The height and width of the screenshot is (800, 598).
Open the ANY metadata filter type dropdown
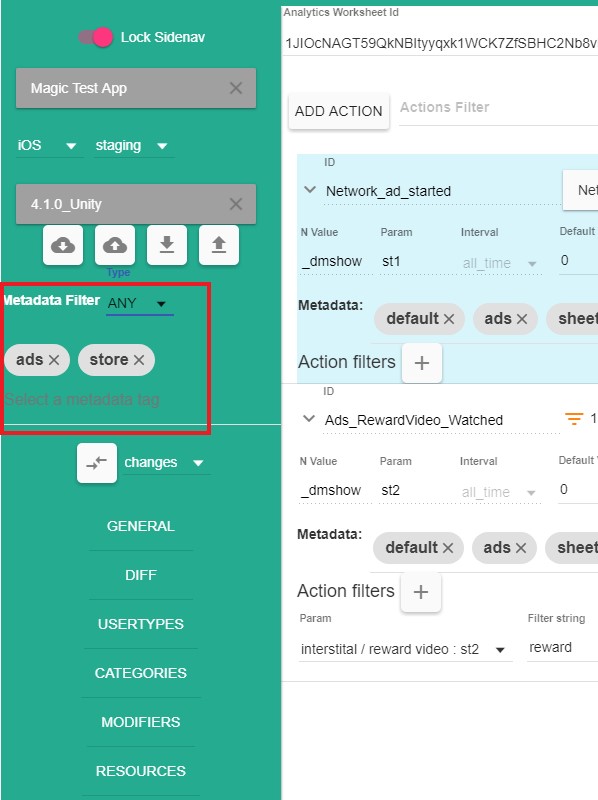click(140, 304)
